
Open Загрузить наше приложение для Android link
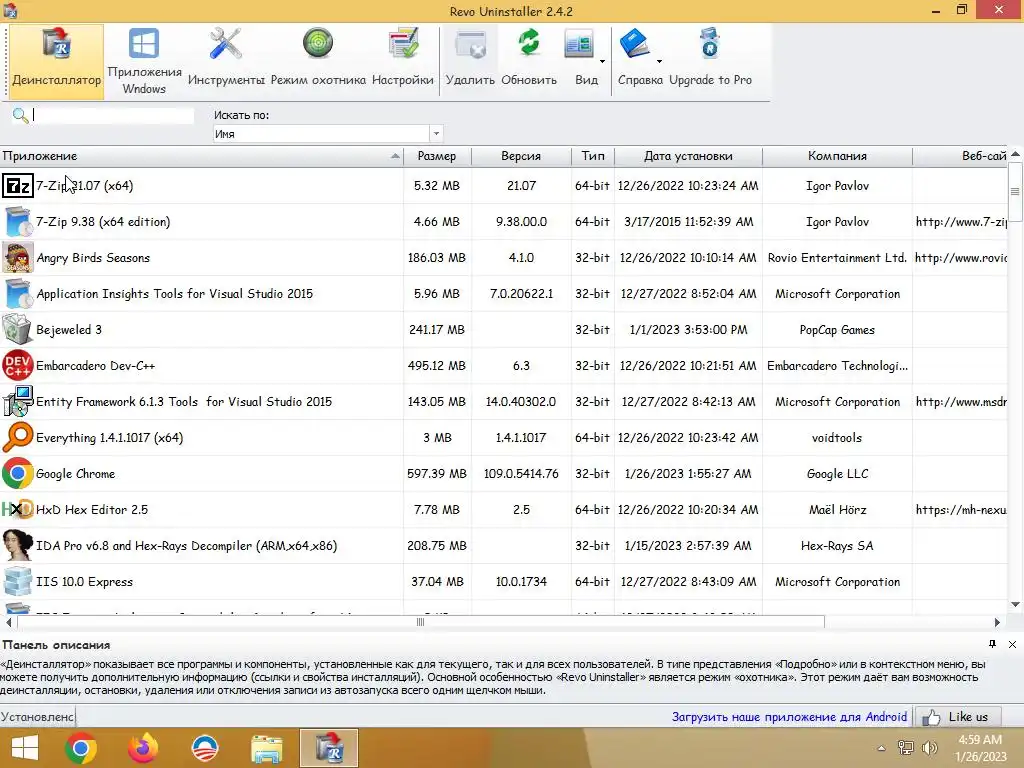pyautogui.click(x=790, y=716)
